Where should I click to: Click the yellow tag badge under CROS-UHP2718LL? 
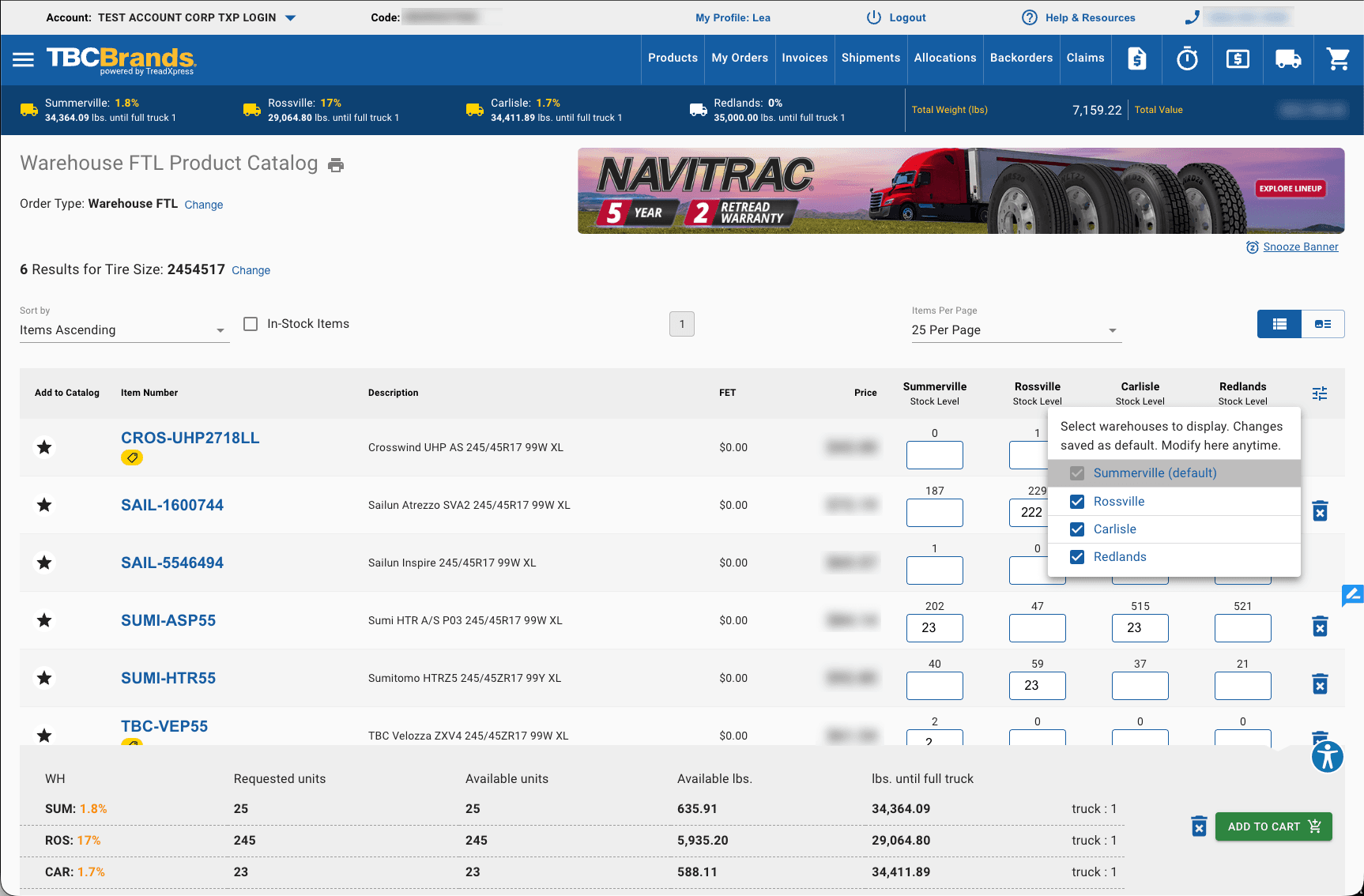pyautogui.click(x=132, y=457)
